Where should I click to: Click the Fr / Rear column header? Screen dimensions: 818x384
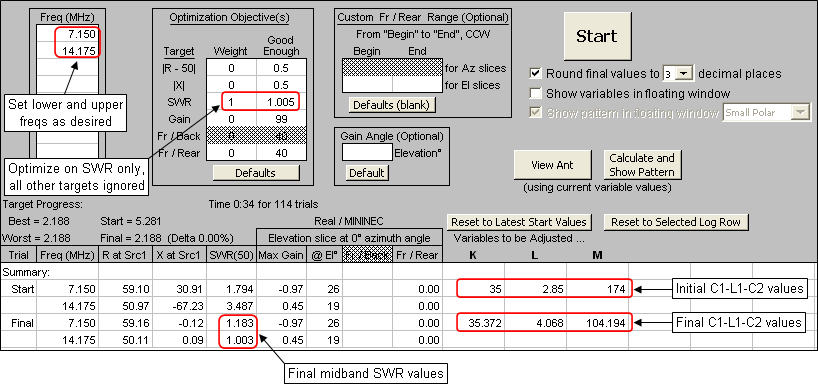[417, 255]
